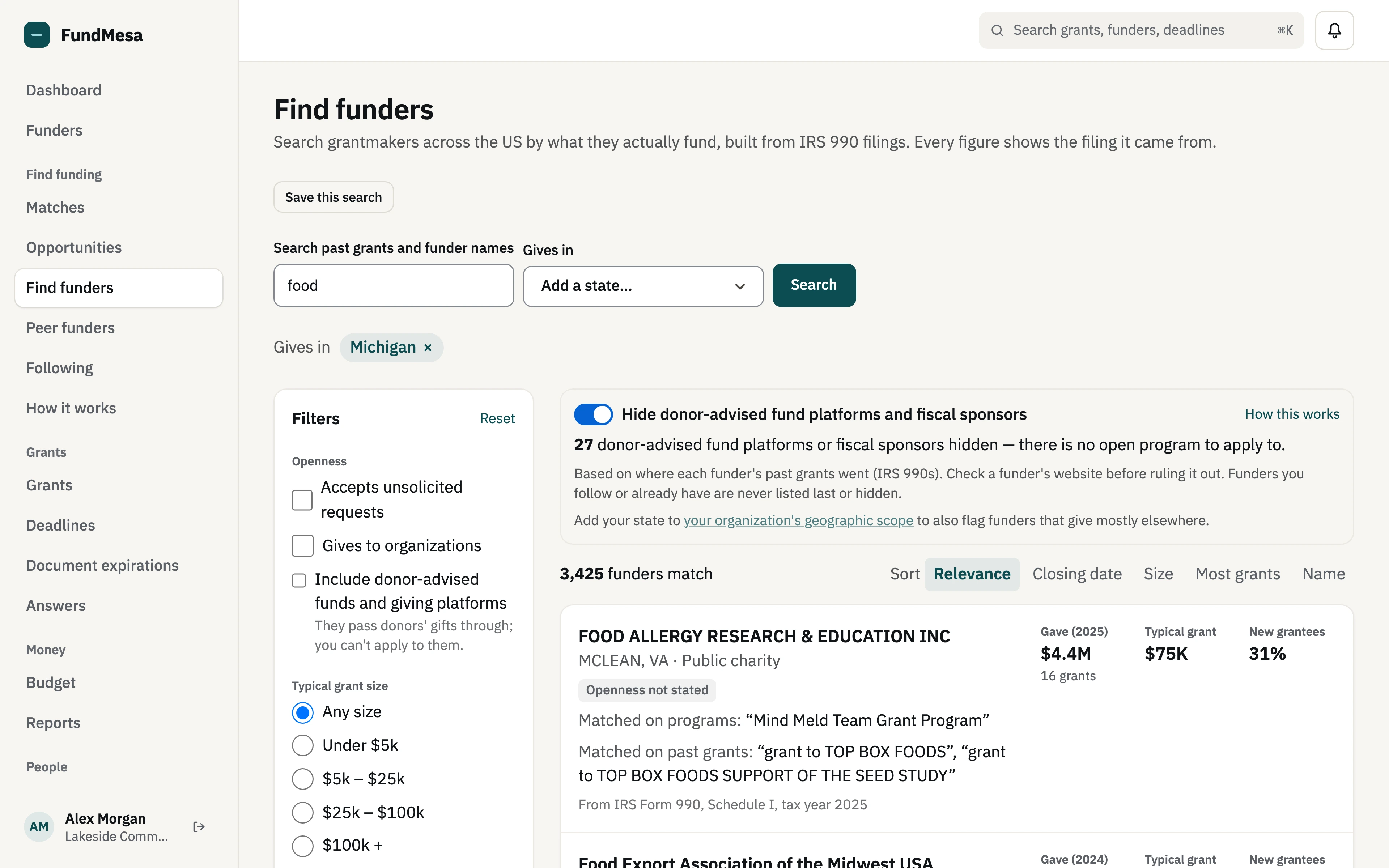
Task: Choose the $25k – $100k grant size
Action: point(302,812)
